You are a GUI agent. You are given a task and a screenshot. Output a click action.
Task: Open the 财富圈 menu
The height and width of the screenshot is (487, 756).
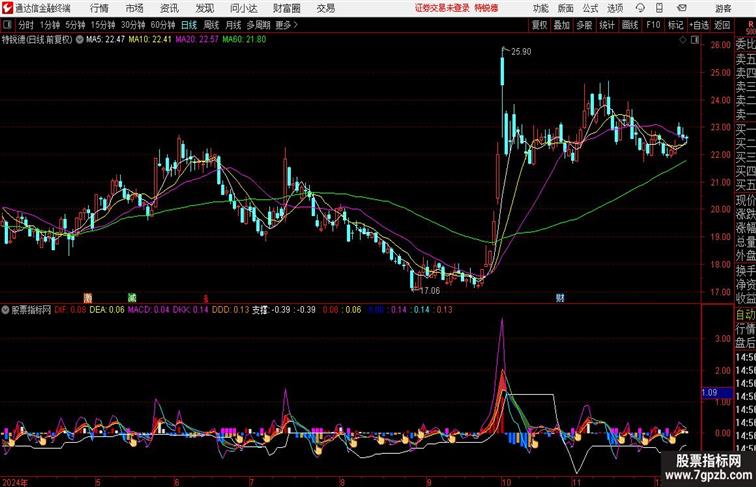coord(286,8)
